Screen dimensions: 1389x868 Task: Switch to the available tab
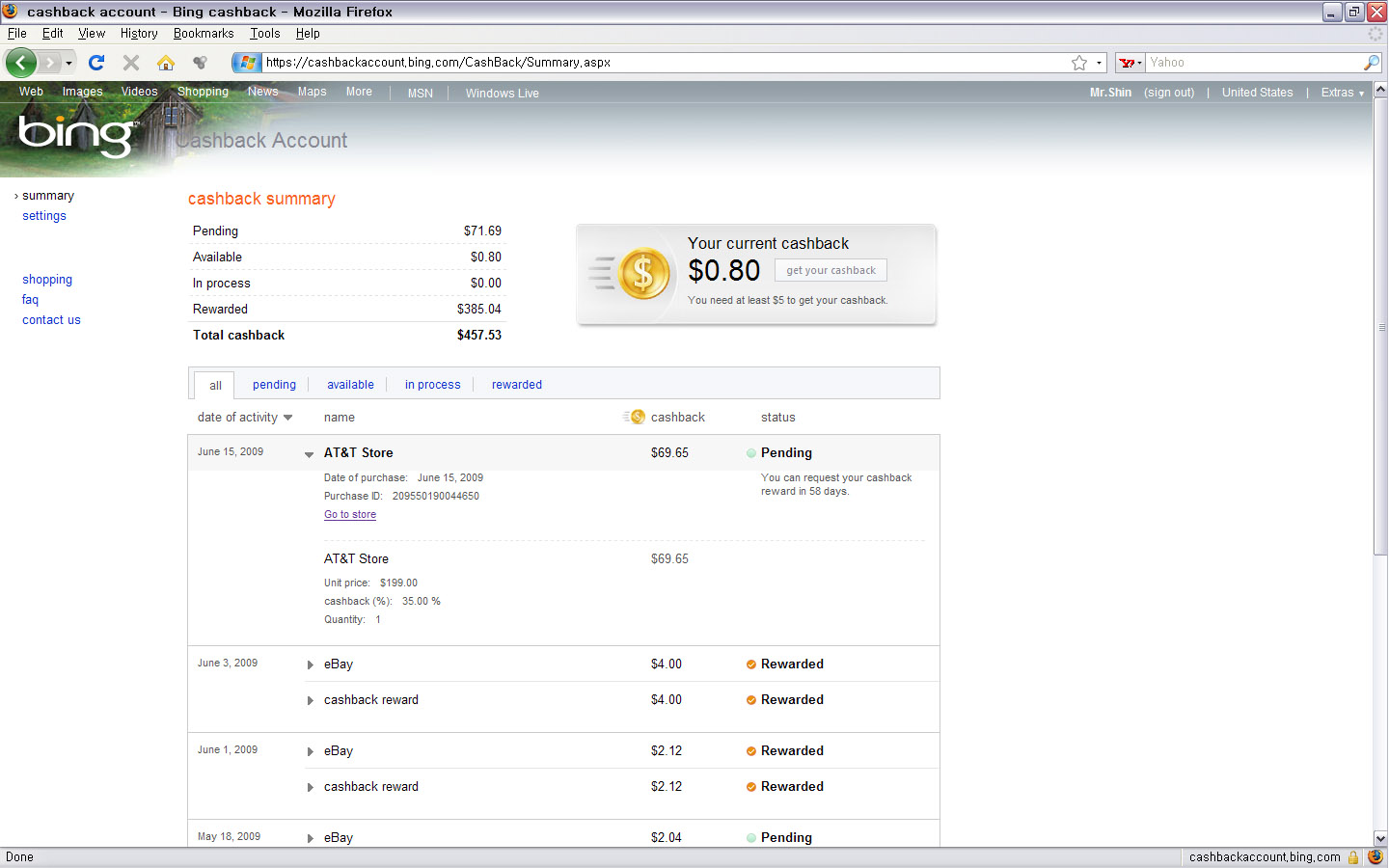point(350,385)
